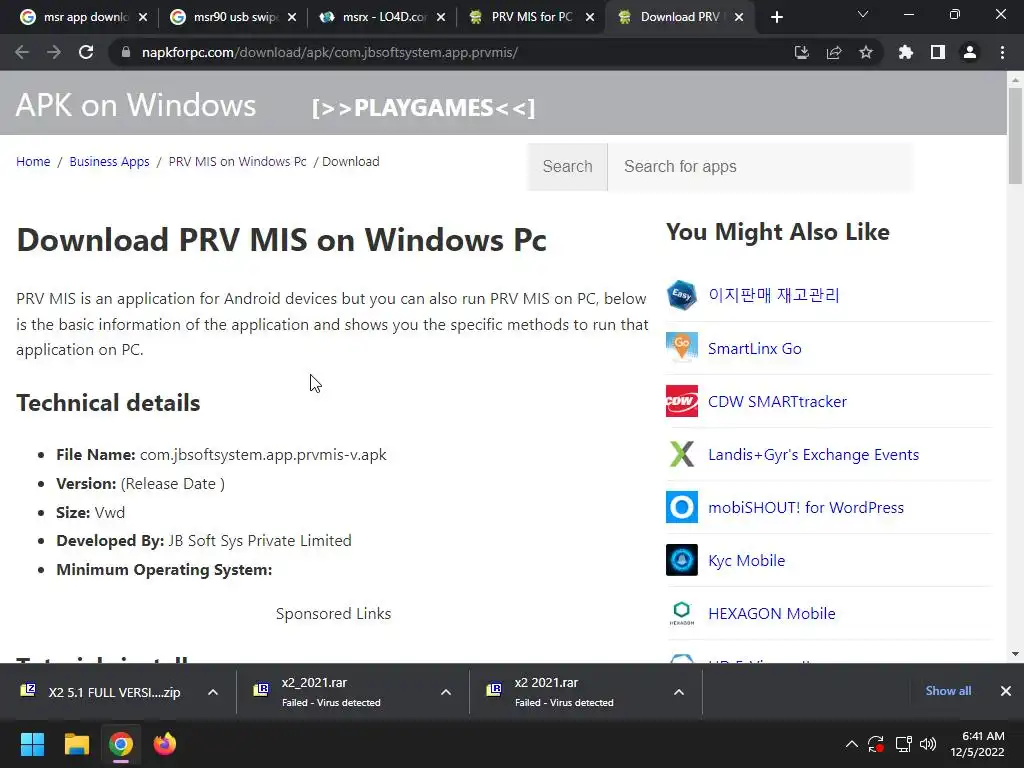This screenshot has height=768, width=1024.
Task: Open the tab search dropdown arrow
Action: pos(863,14)
